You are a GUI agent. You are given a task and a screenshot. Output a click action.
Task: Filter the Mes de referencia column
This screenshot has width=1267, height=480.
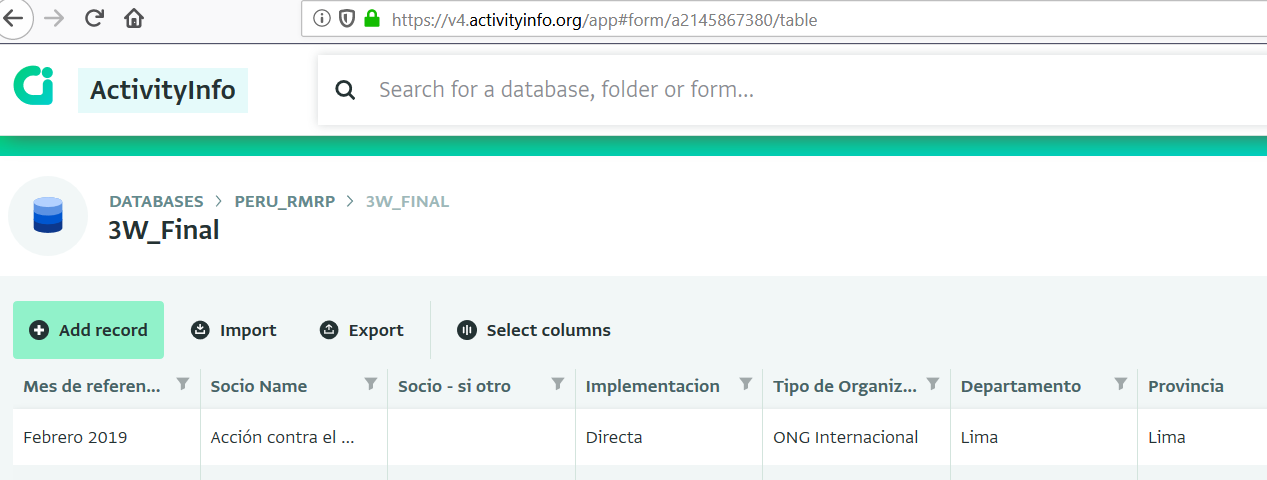click(183, 384)
